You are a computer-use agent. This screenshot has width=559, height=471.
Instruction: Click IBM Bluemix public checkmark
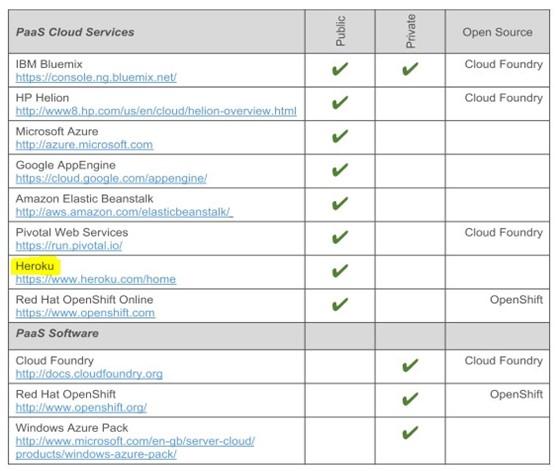click(340, 69)
